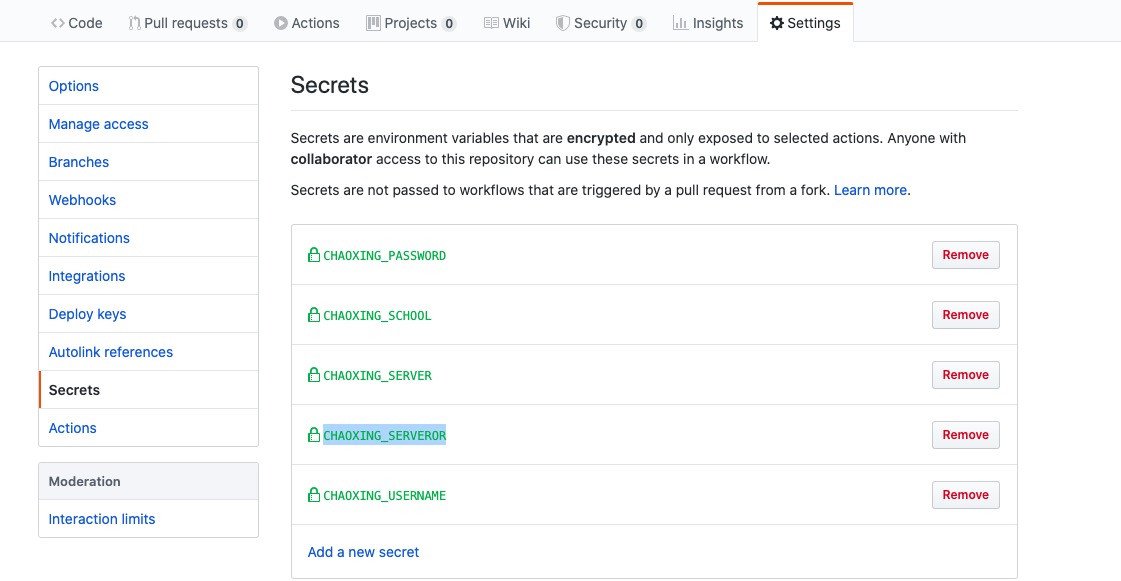Screen dimensions: 1121x581
Task: Click the Settings gear icon
Action: [x=776, y=23]
